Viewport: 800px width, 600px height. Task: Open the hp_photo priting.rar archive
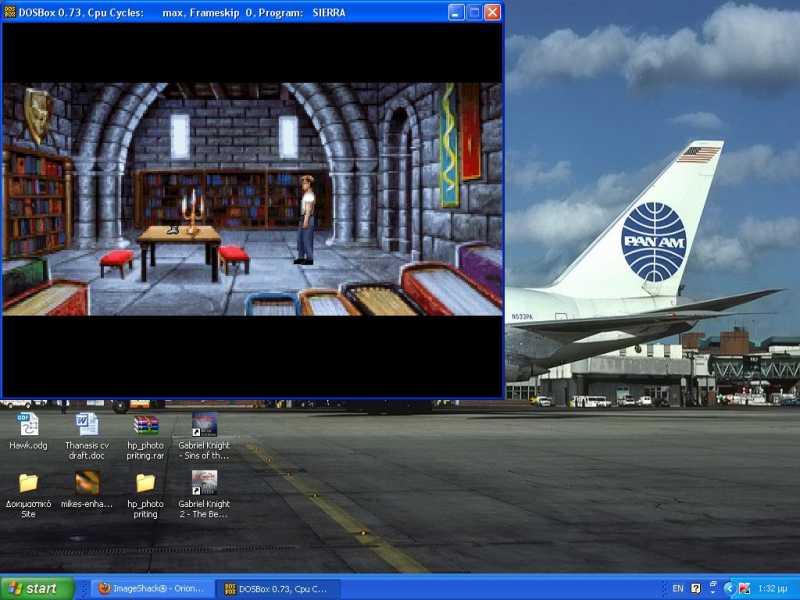point(146,425)
